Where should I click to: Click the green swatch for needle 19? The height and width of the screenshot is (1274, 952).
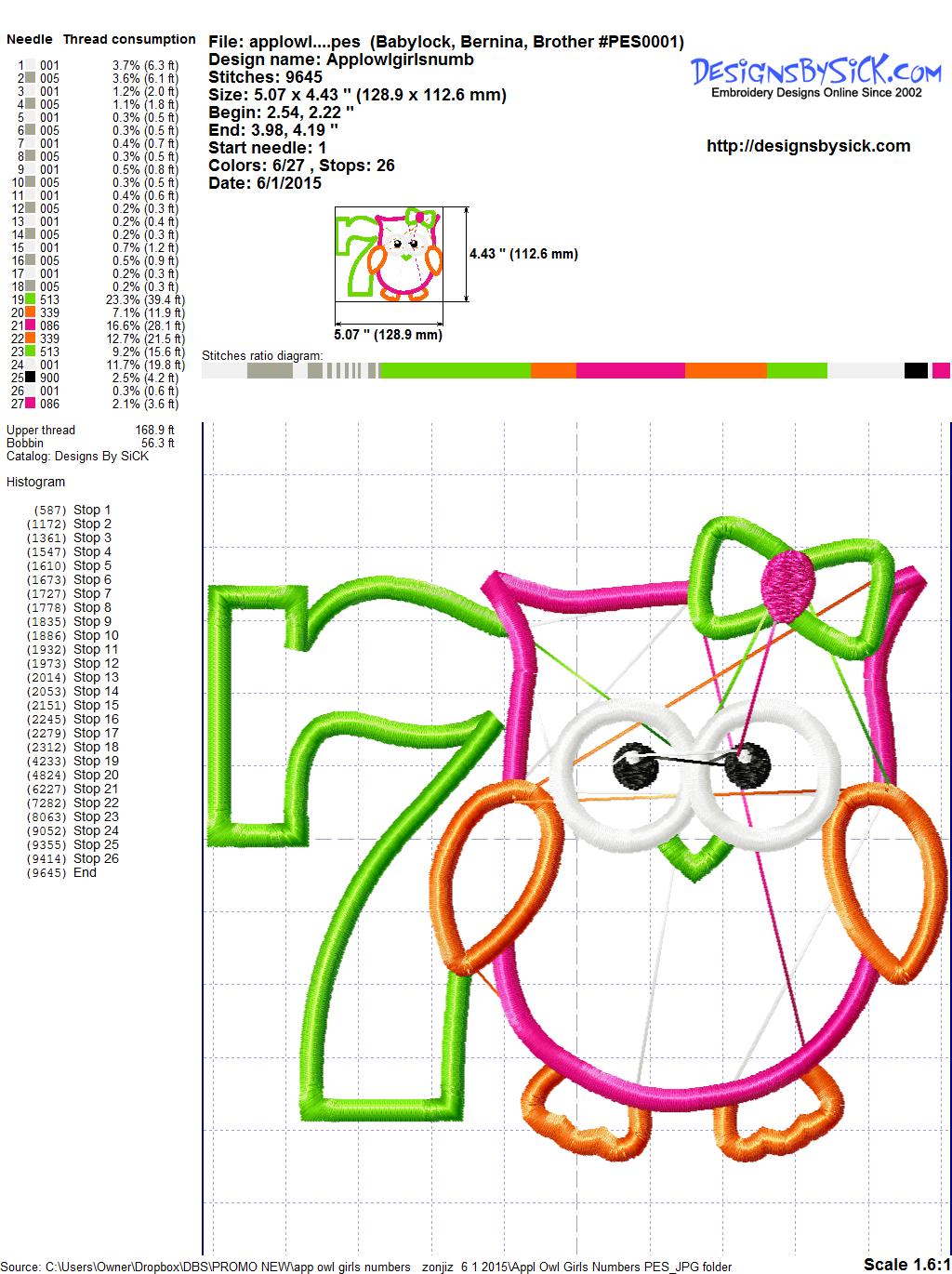point(31,299)
